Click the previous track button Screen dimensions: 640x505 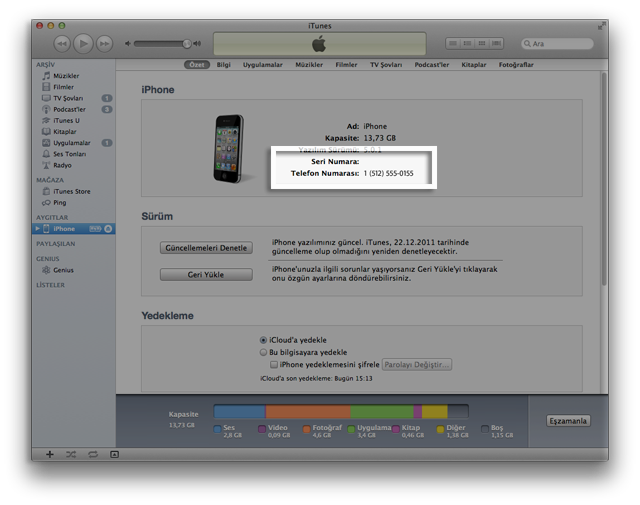[x=62, y=44]
